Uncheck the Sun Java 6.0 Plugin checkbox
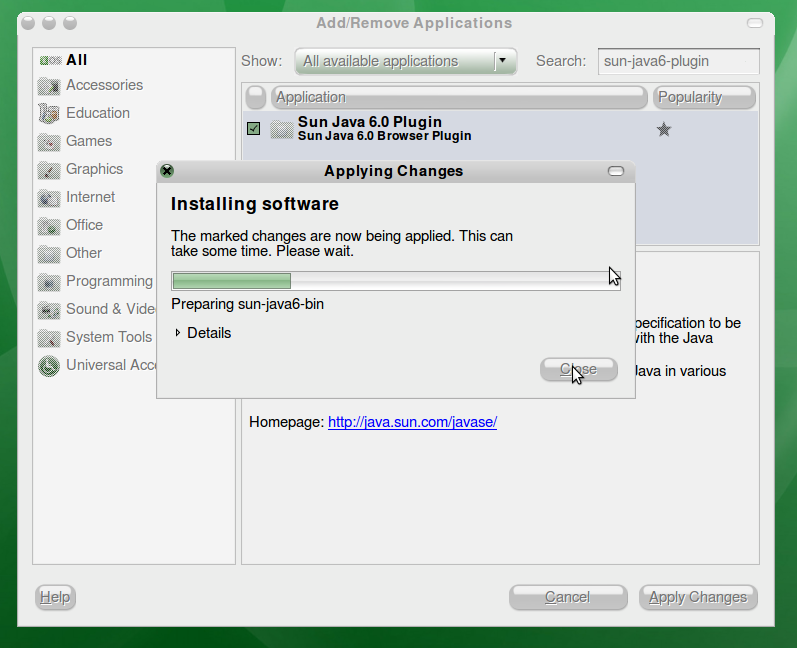 [253, 129]
